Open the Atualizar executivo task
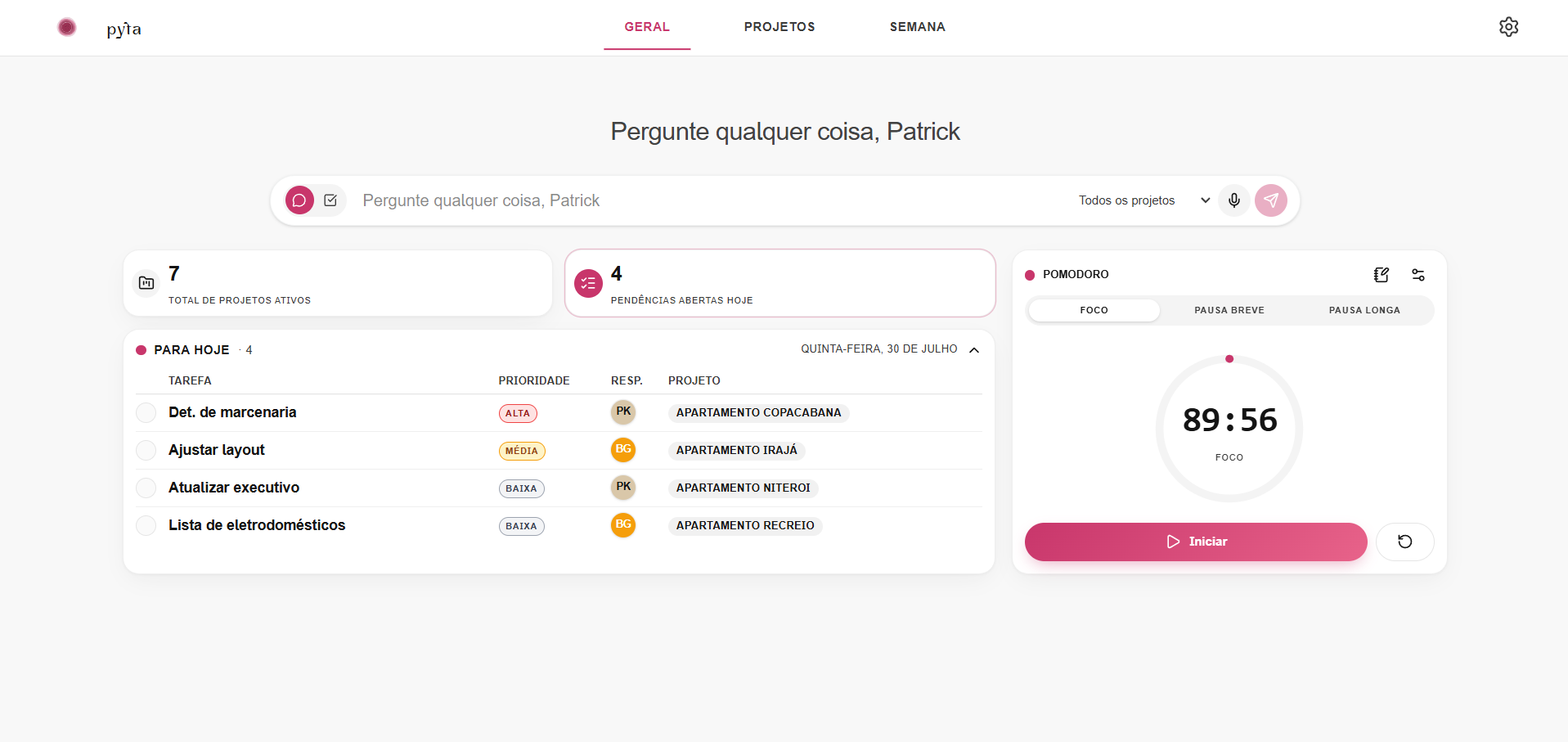Screen dimensions: 1568x742 click(x=234, y=488)
